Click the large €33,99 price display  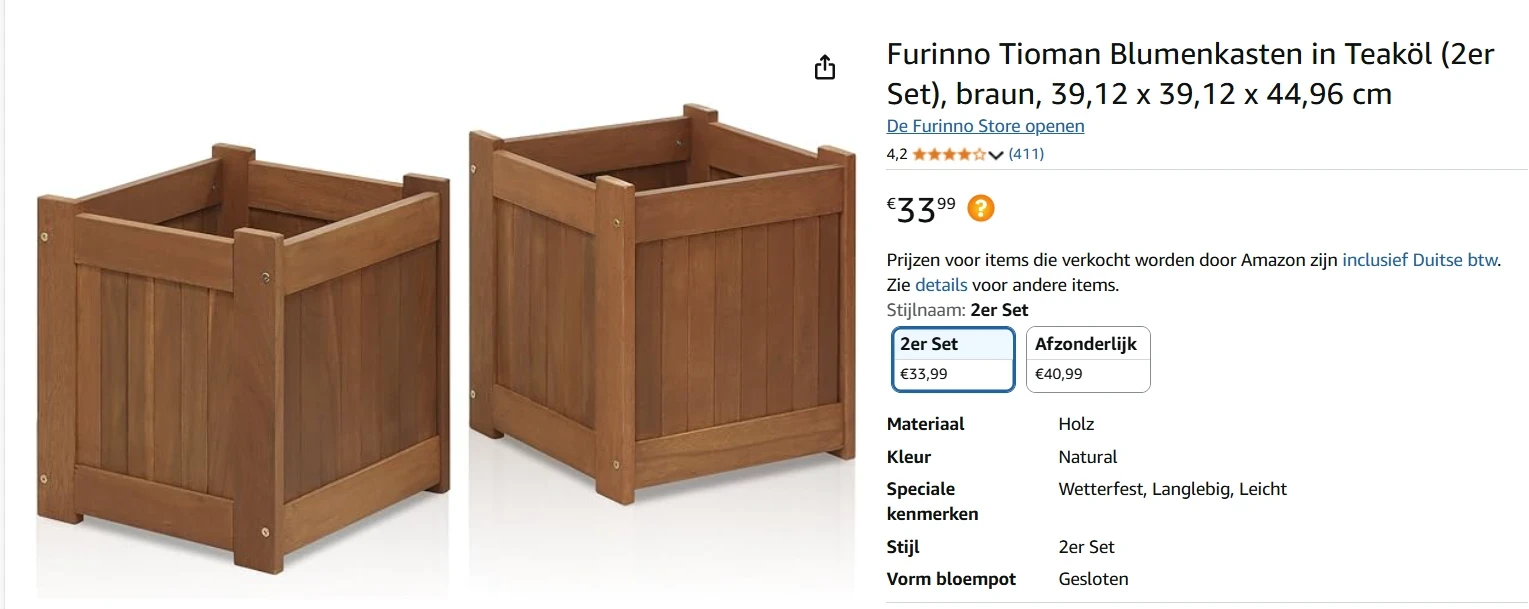[921, 209]
